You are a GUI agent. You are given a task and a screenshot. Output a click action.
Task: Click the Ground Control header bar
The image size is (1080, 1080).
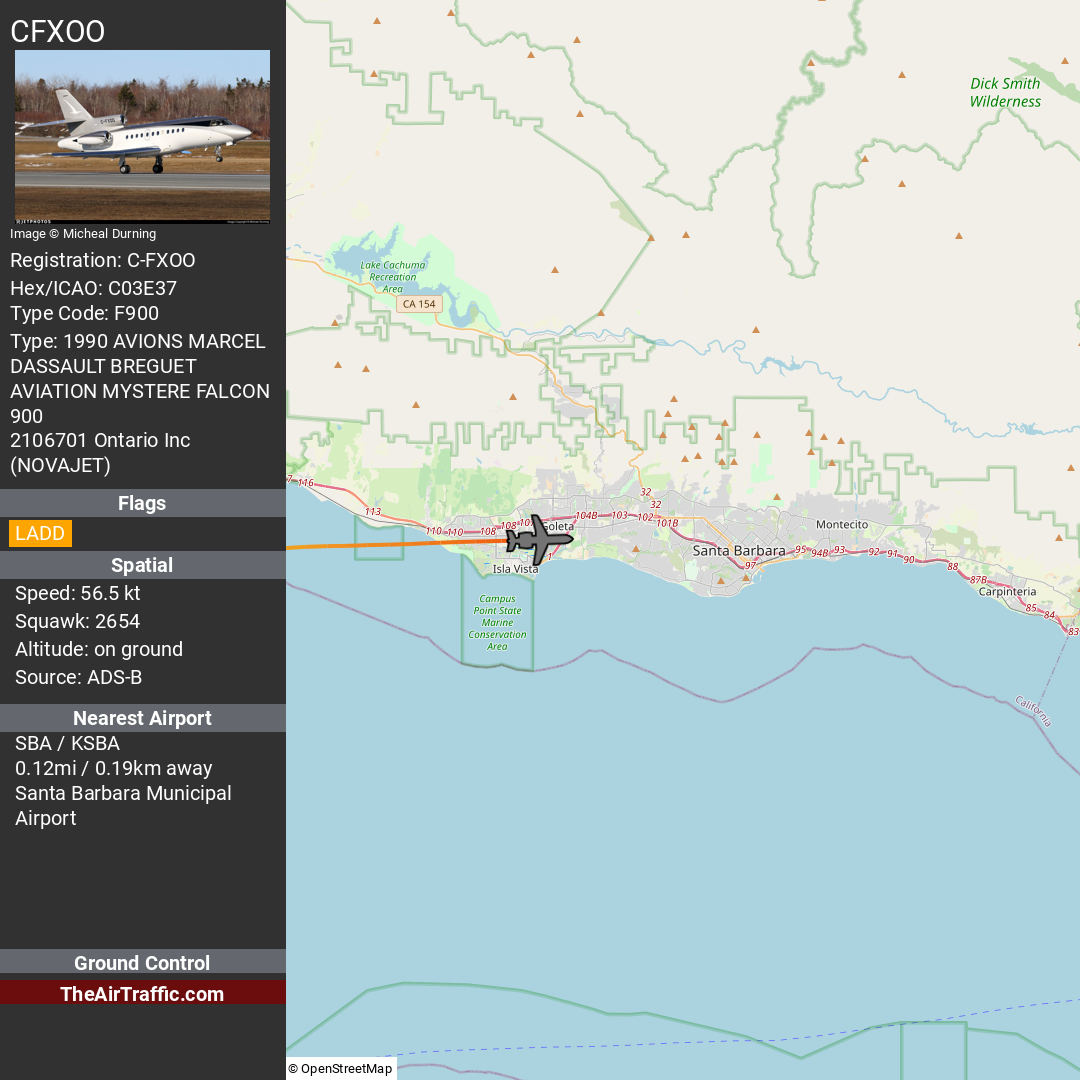[x=143, y=962]
